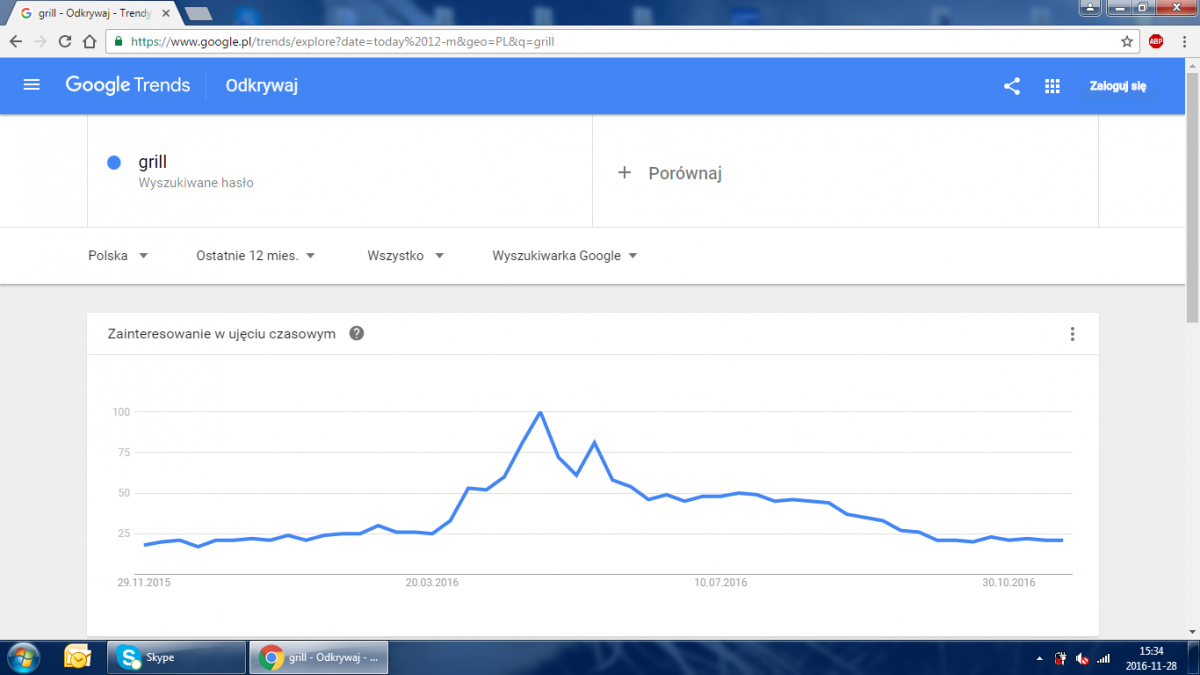The image size is (1200, 675).
Task: Bookmark page with the star icon
Action: click(x=1127, y=42)
